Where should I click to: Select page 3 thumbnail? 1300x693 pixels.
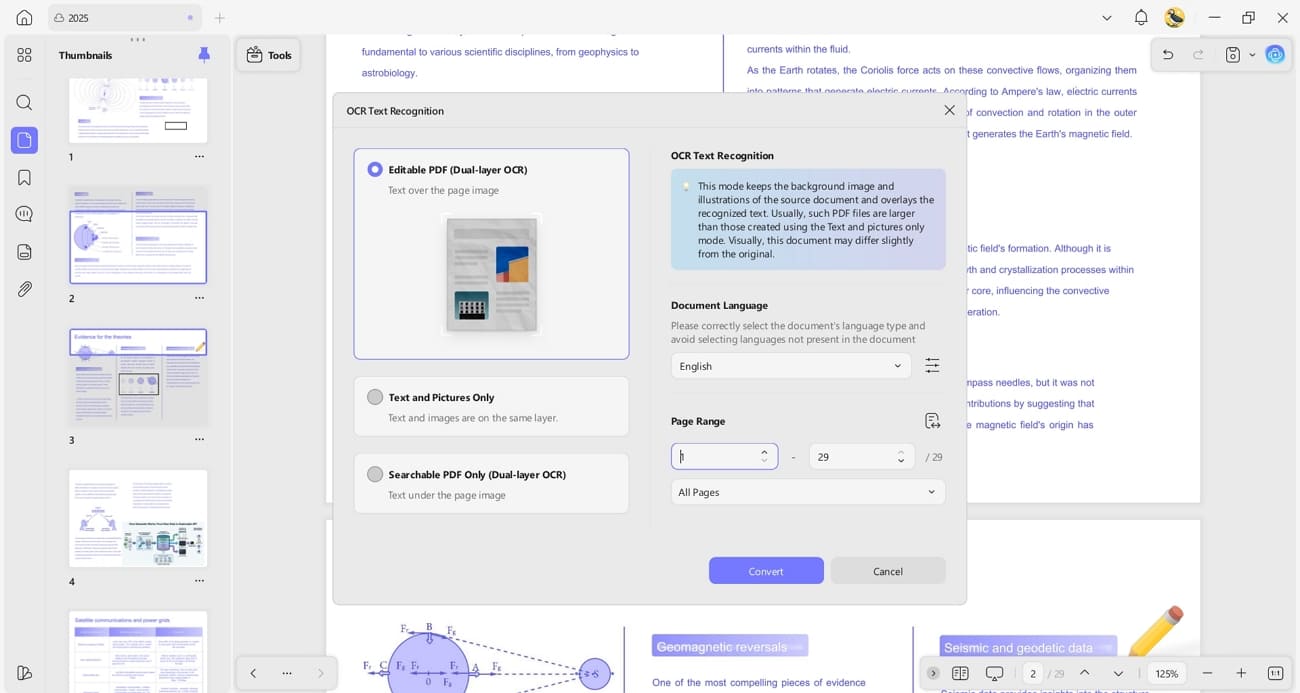[x=138, y=377]
